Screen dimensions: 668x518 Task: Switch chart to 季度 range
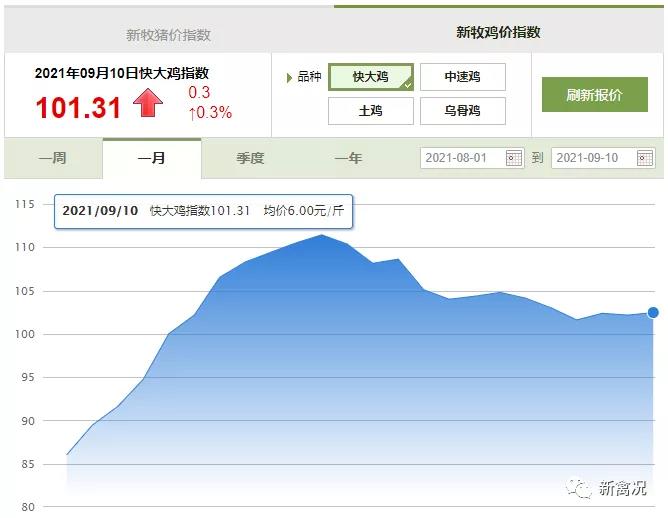tap(250, 158)
